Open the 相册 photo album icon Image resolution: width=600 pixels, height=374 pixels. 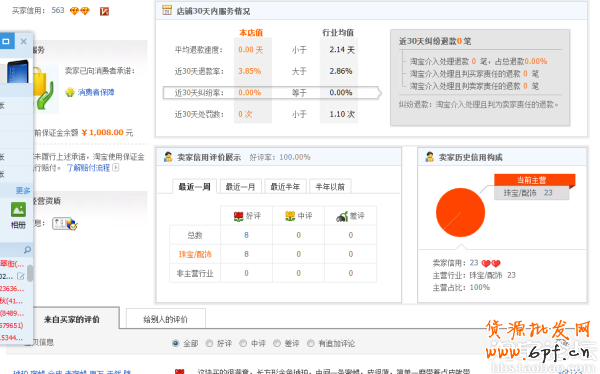pyautogui.click(x=18, y=210)
